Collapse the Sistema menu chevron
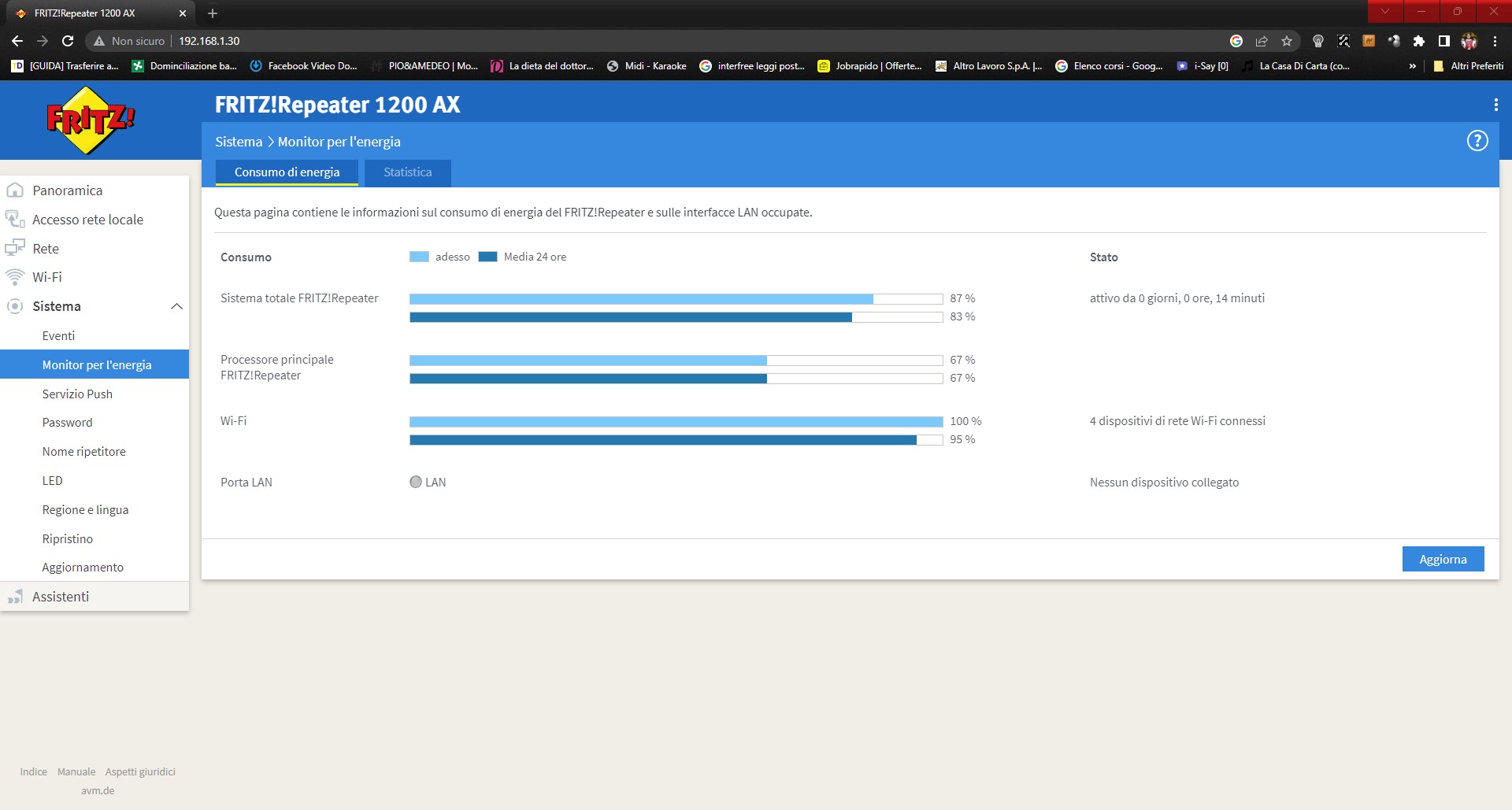1512x810 pixels. click(x=176, y=306)
